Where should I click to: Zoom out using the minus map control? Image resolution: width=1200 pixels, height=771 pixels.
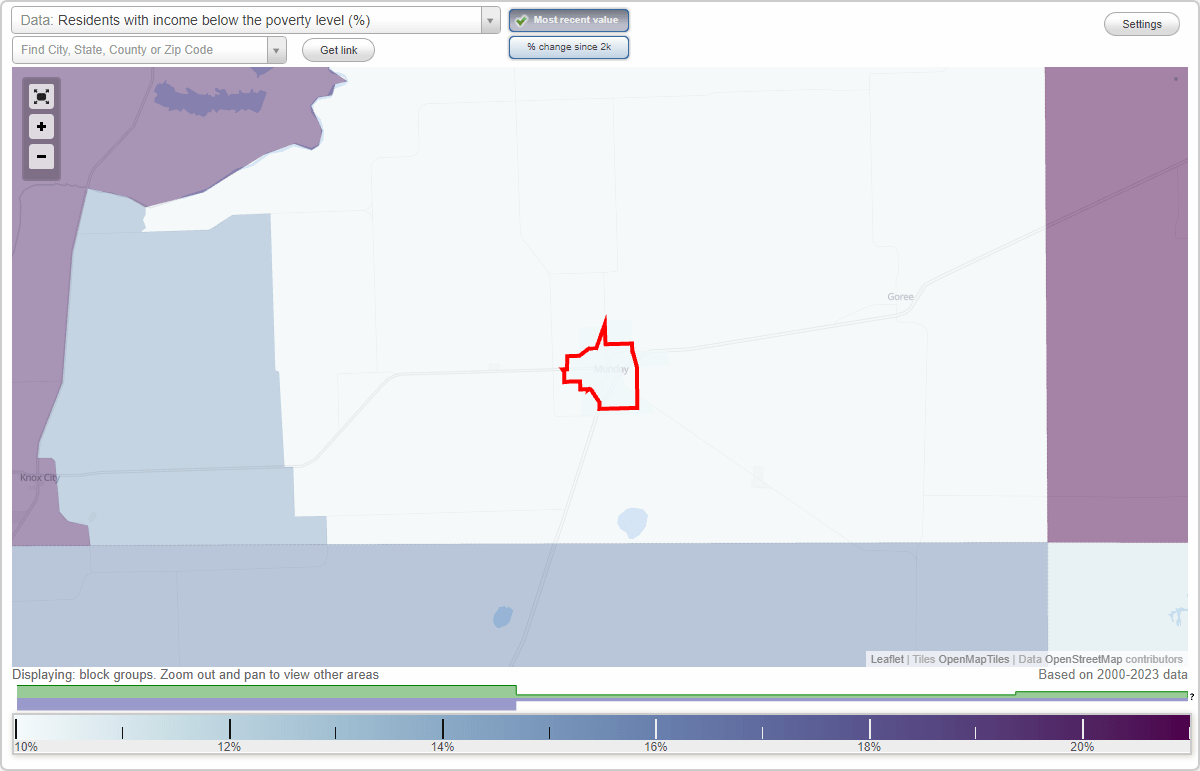41,156
